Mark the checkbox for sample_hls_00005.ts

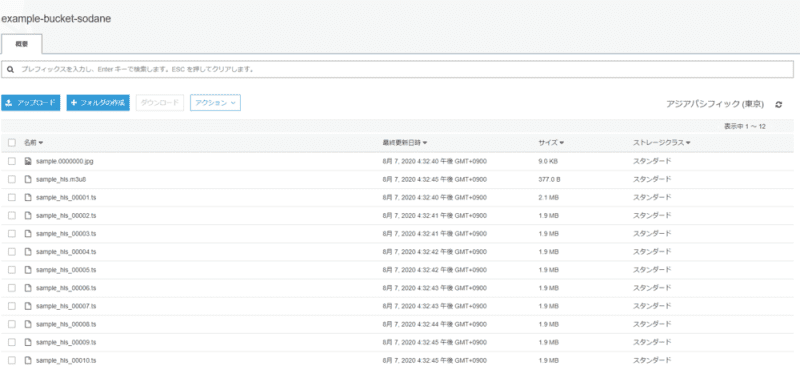click(x=12, y=270)
